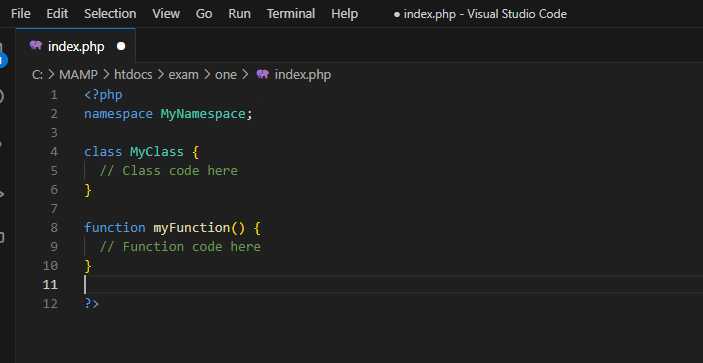The image size is (703, 363).
Task: Click the closing brace on line 10
Action: [x=88, y=267]
